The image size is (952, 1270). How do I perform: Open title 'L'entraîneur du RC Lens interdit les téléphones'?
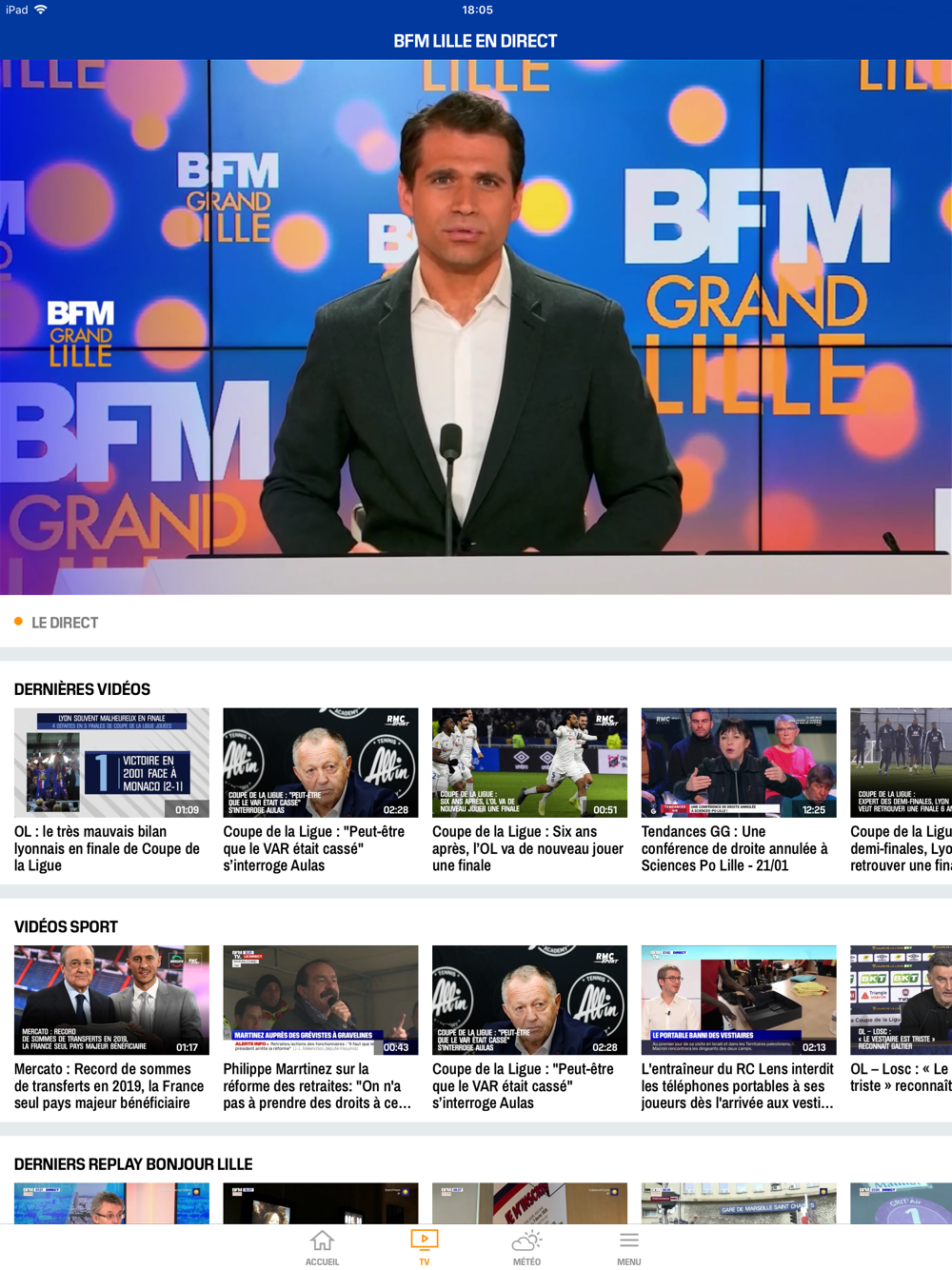(x=738, y=1085)
